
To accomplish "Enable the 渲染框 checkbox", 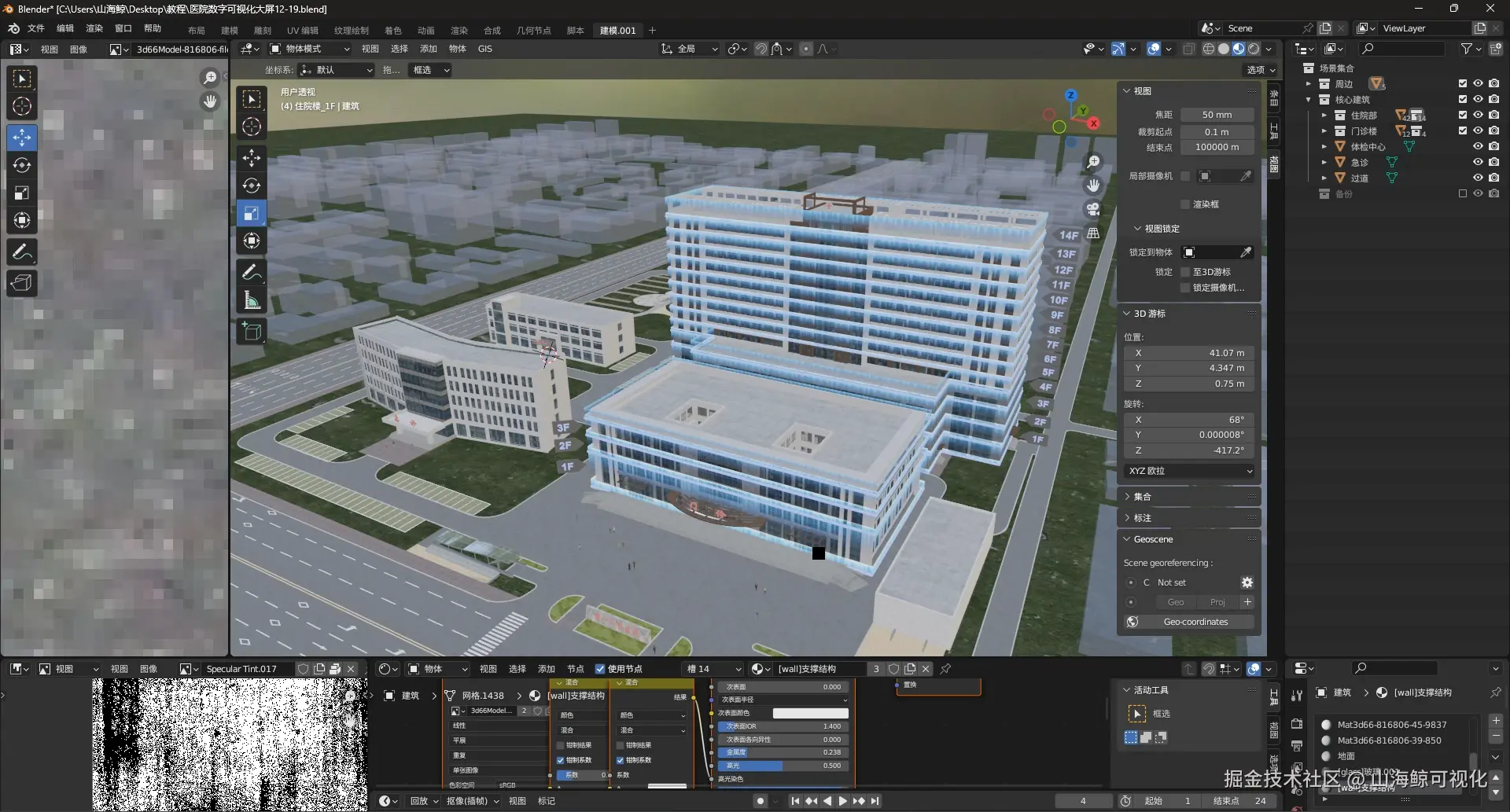I will pyautogui.click(x=1185, y=204).
